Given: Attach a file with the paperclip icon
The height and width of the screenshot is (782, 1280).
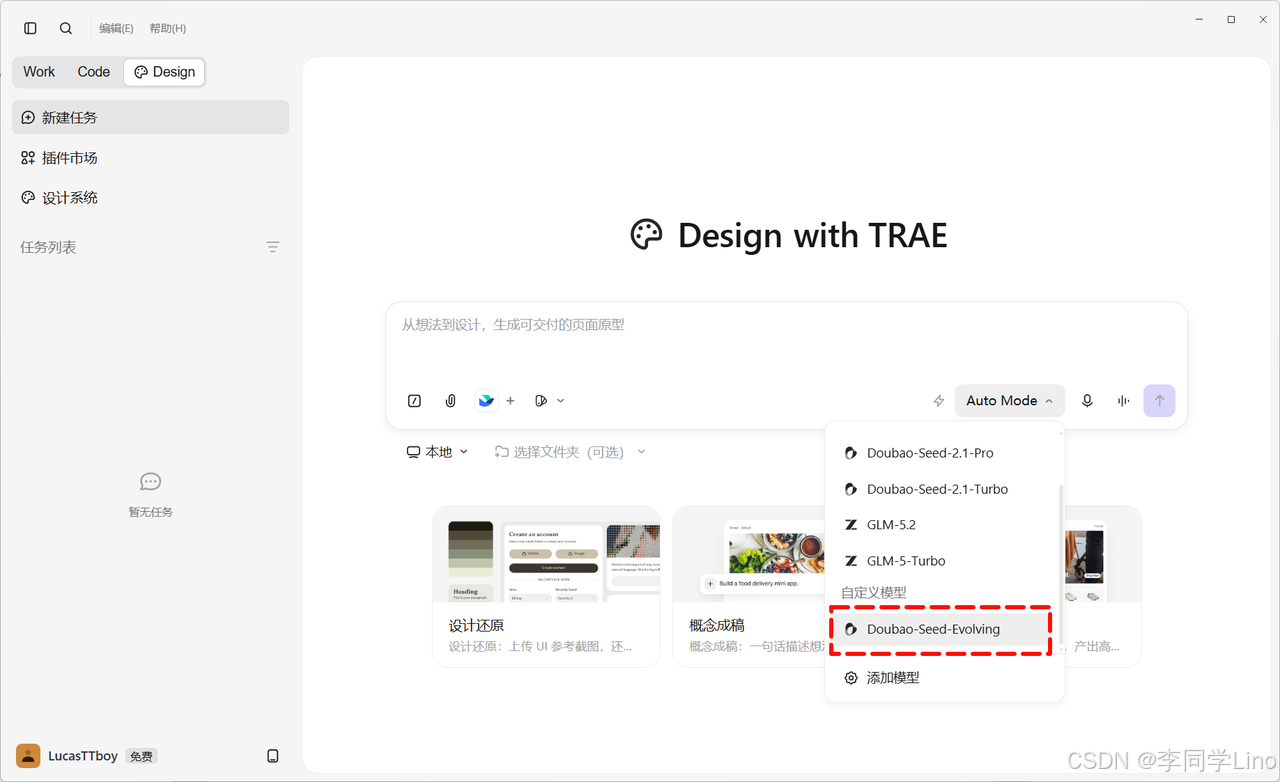Looking at the screenshot, I should 451,401.
